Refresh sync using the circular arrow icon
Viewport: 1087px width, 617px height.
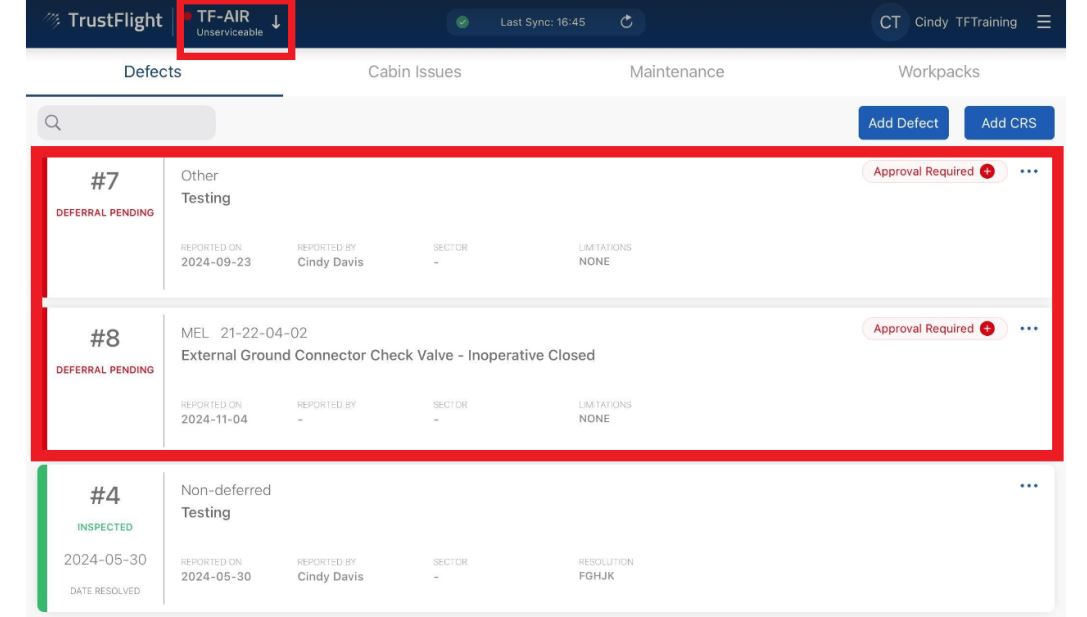627,22
